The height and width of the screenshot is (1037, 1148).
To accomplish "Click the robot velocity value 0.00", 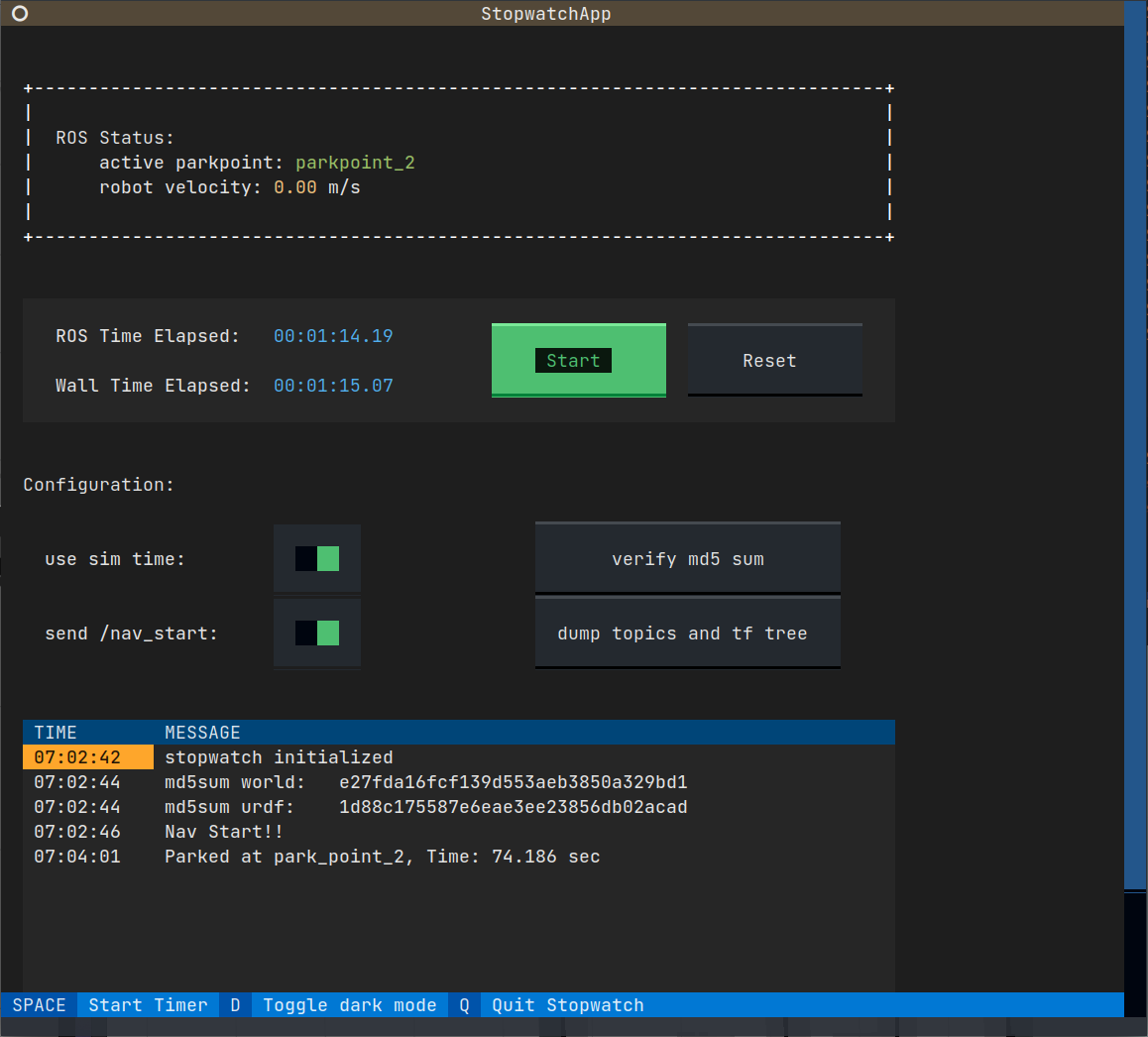I will 295,187.
